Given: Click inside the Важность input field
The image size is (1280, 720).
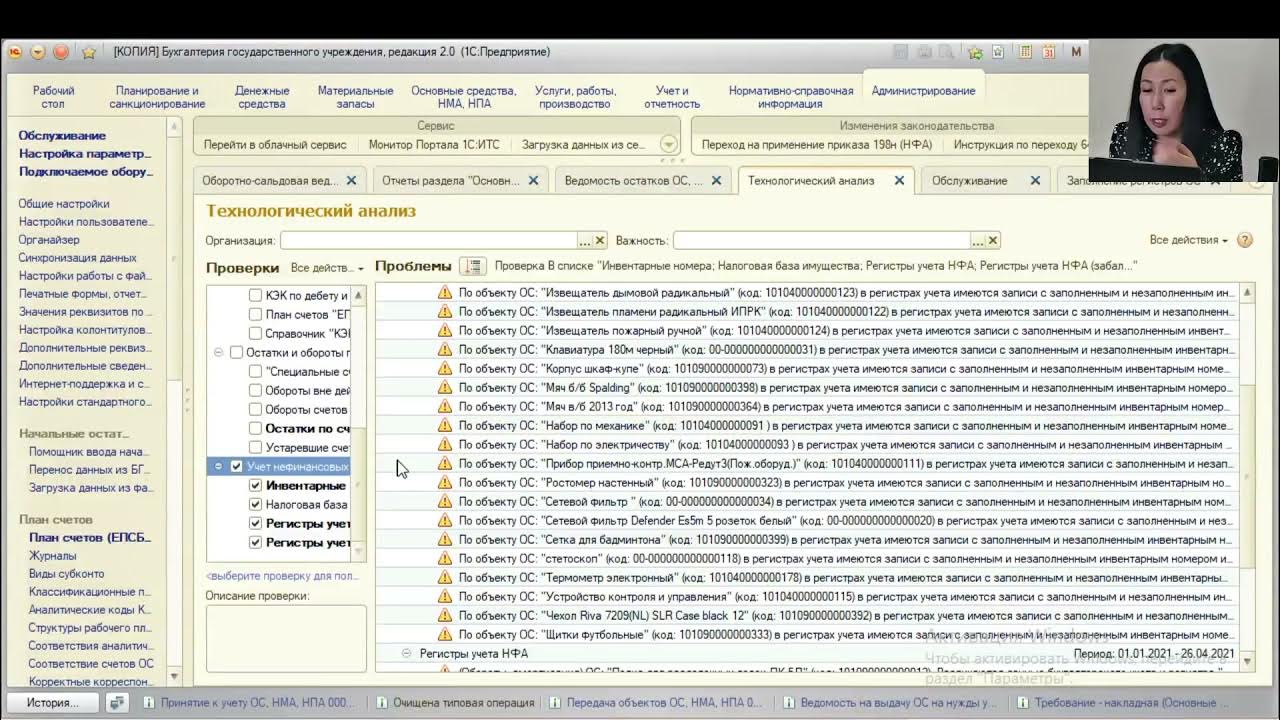Looking at the screenshot, I should (x=821, y=240).
